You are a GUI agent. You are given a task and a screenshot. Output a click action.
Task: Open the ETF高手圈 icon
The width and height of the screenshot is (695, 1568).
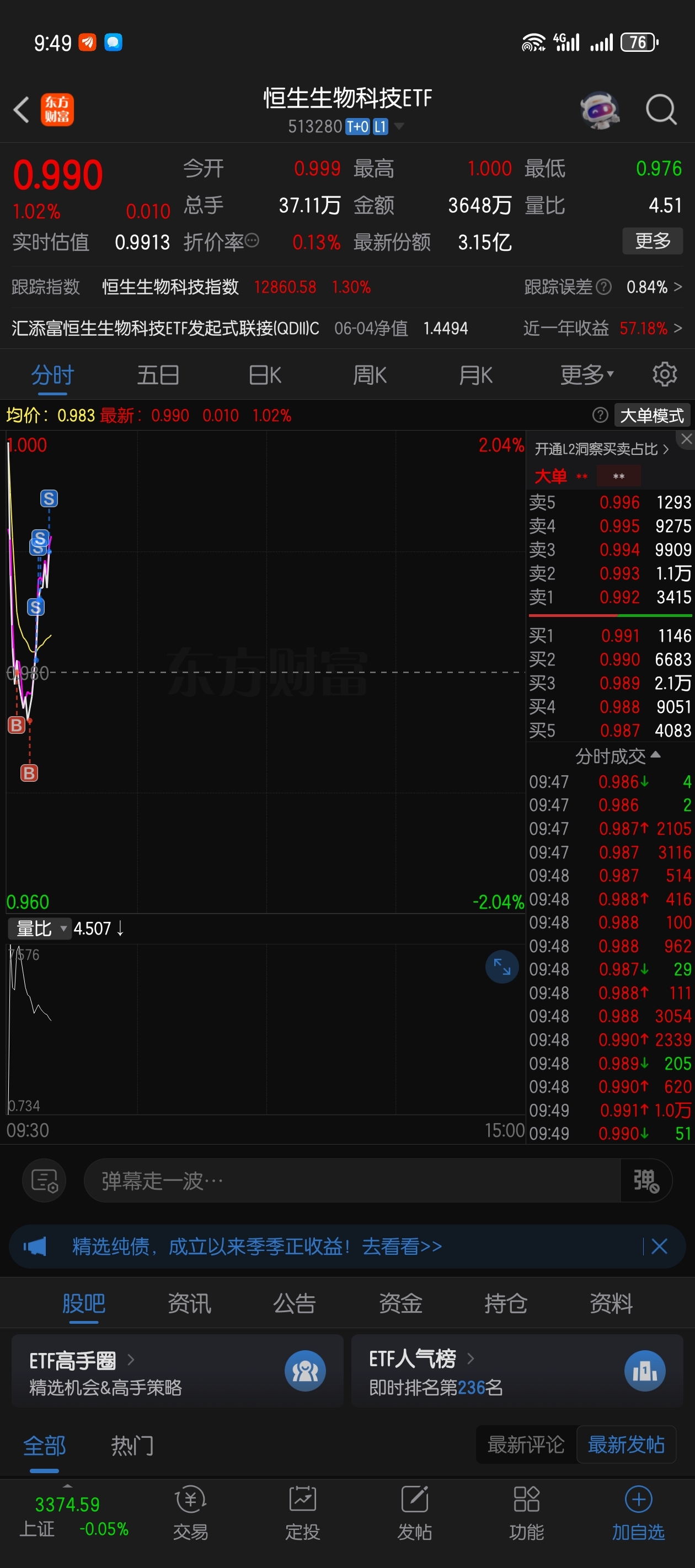pos(305,1371)
